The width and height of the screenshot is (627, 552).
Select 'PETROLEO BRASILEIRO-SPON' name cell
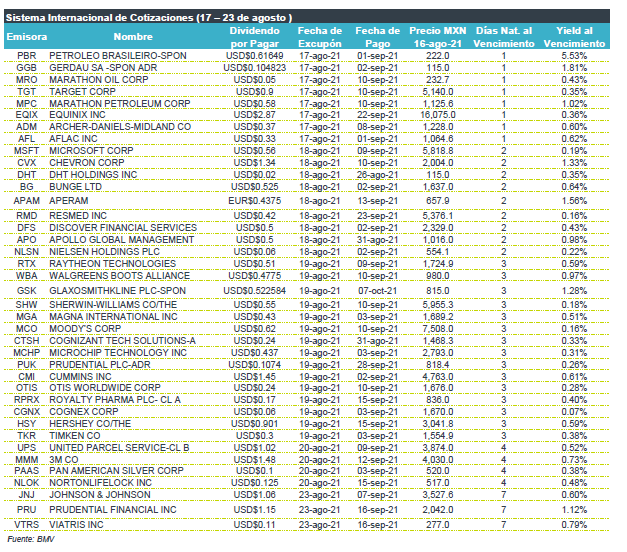tap(118, 56)
